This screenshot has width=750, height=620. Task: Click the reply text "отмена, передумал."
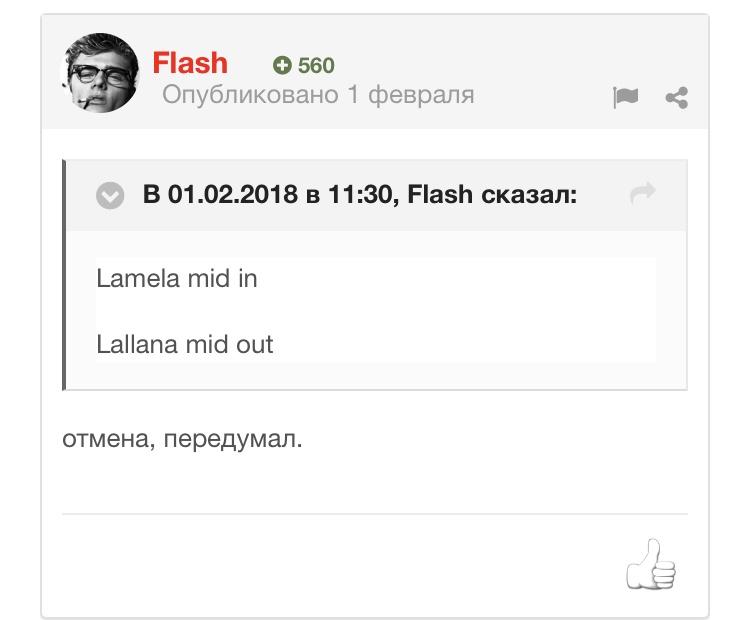(182, 439)
